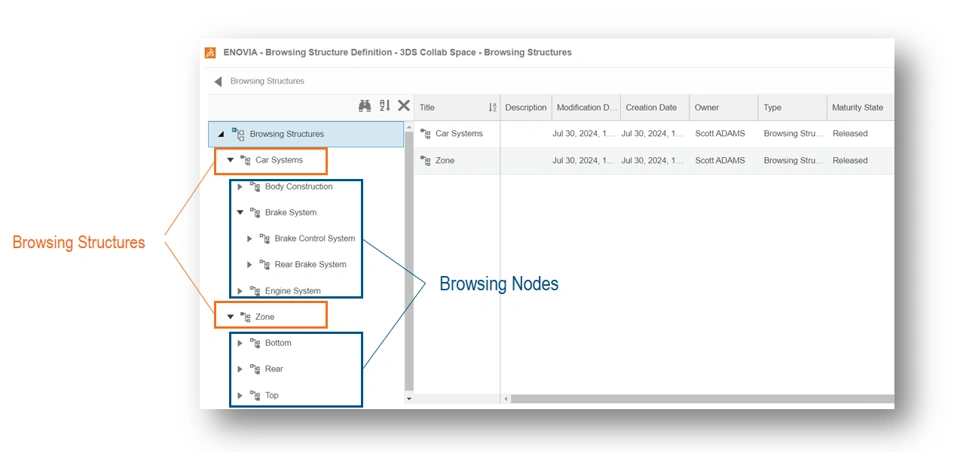
Task: Click Car Systems title in the table
Action: 459,134
